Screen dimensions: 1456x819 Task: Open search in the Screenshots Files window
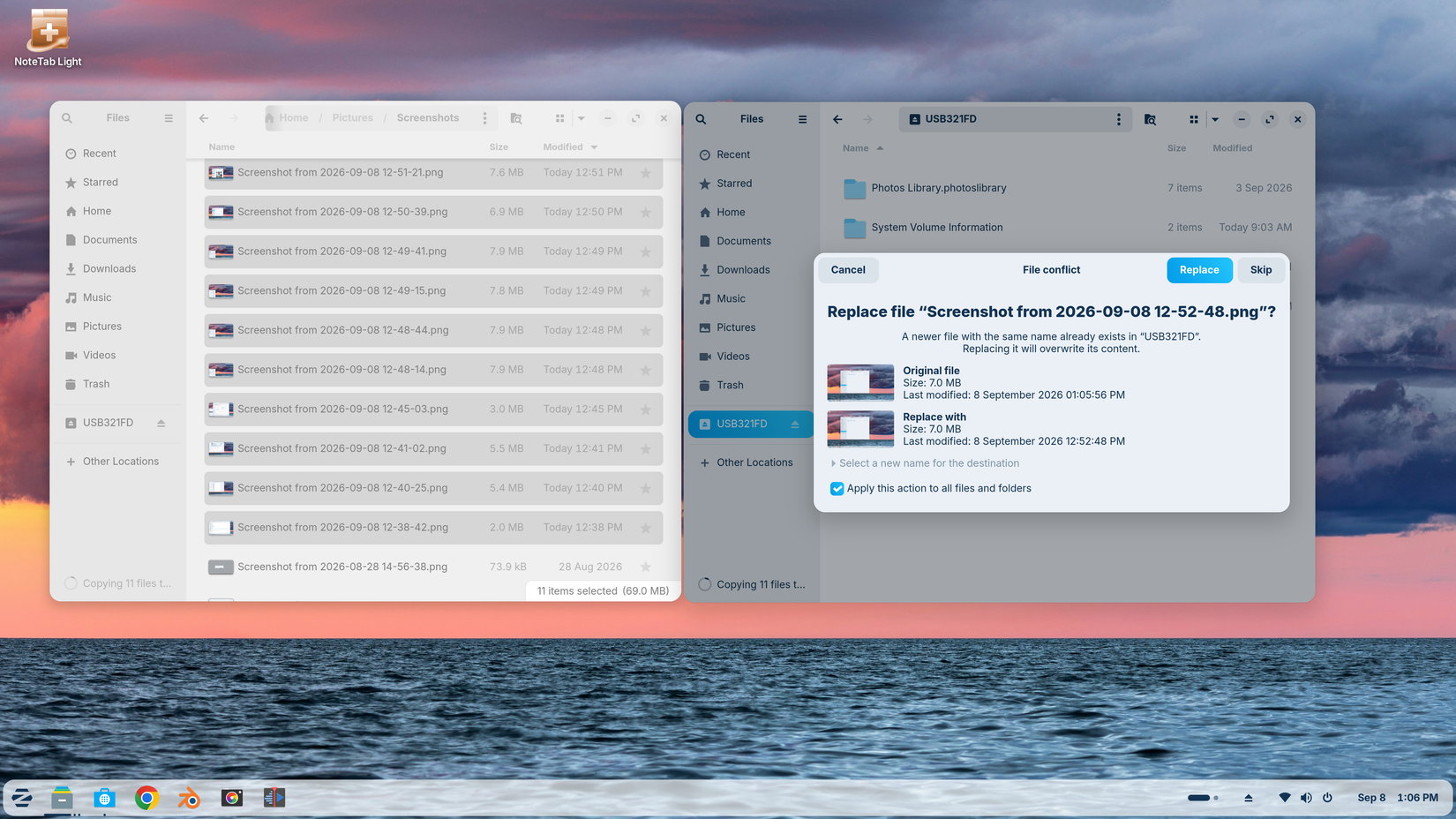click(67, 118)
